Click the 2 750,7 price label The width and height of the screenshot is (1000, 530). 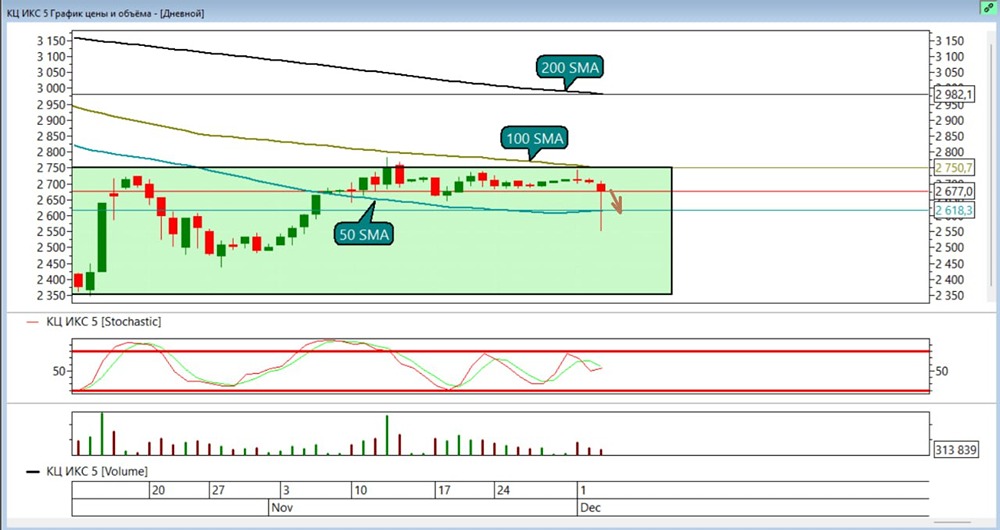[954, 168]
